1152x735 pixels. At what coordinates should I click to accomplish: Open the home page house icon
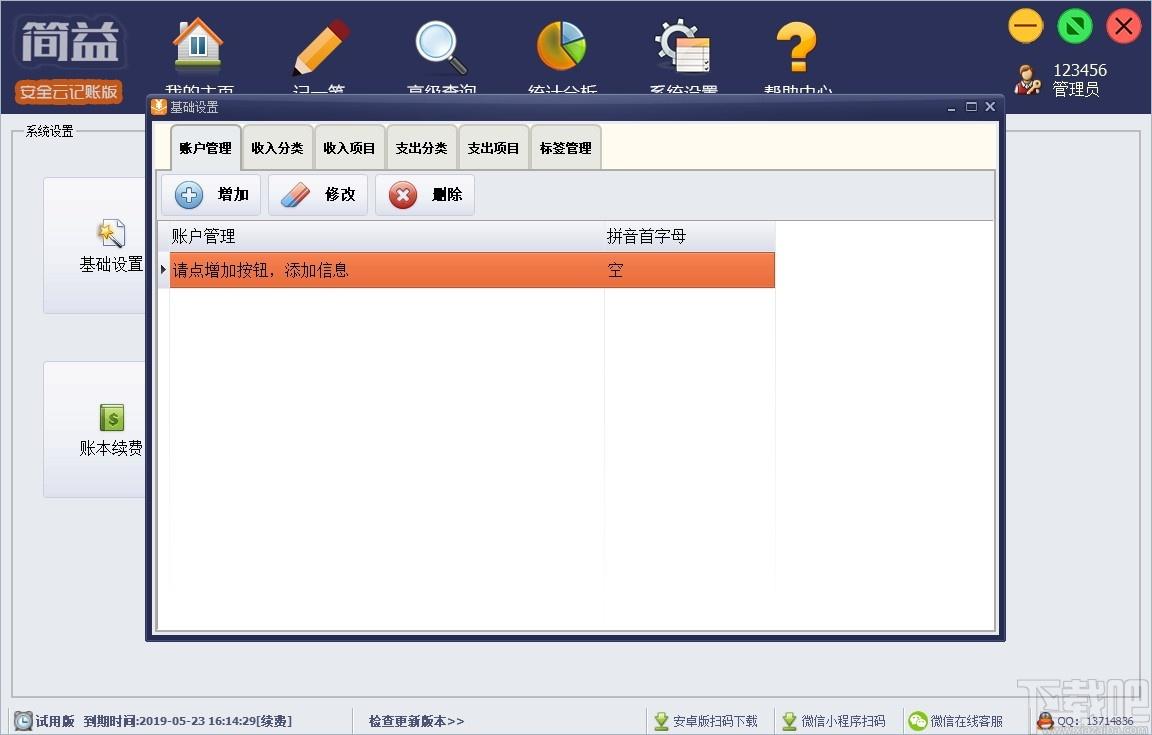(x=198, y=44)
